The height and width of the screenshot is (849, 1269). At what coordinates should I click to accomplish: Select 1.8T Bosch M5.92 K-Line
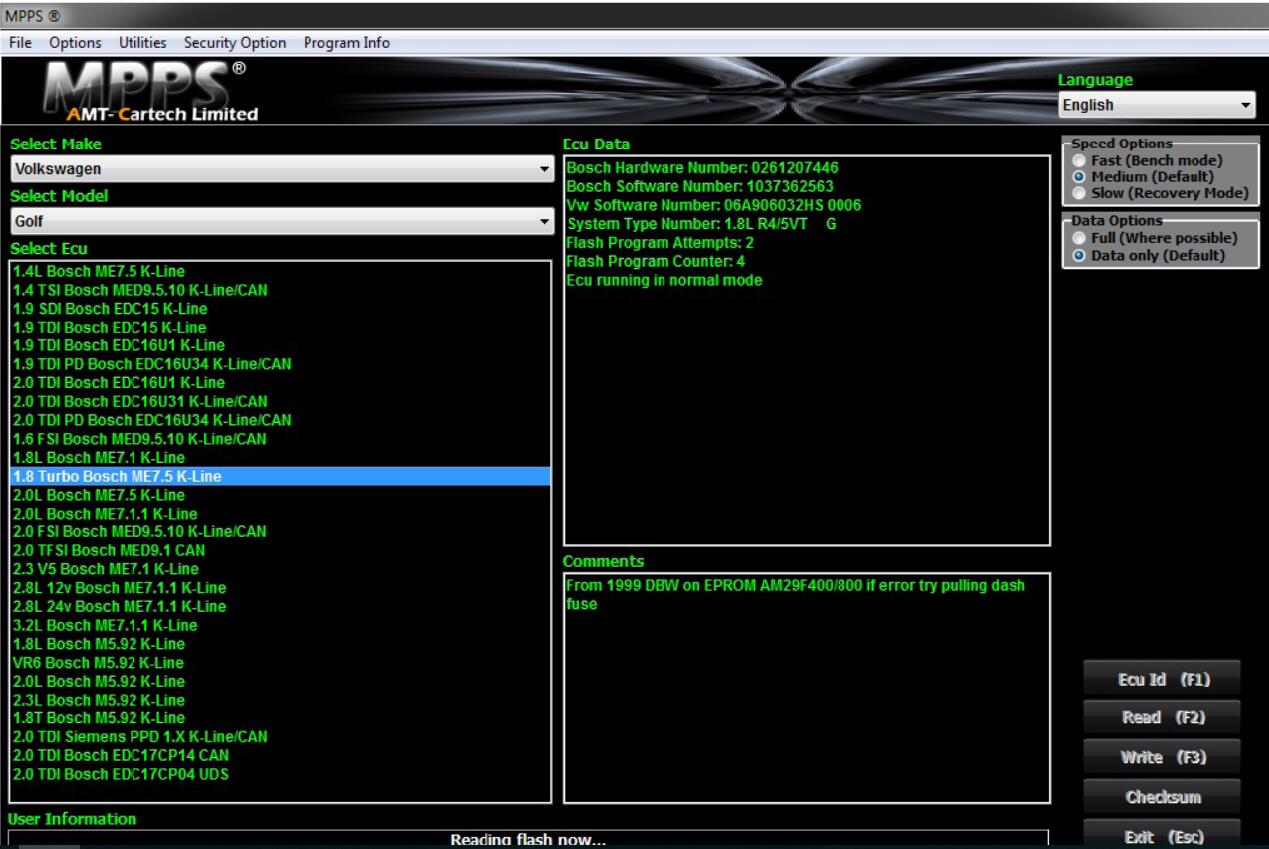tap(281, 718)
